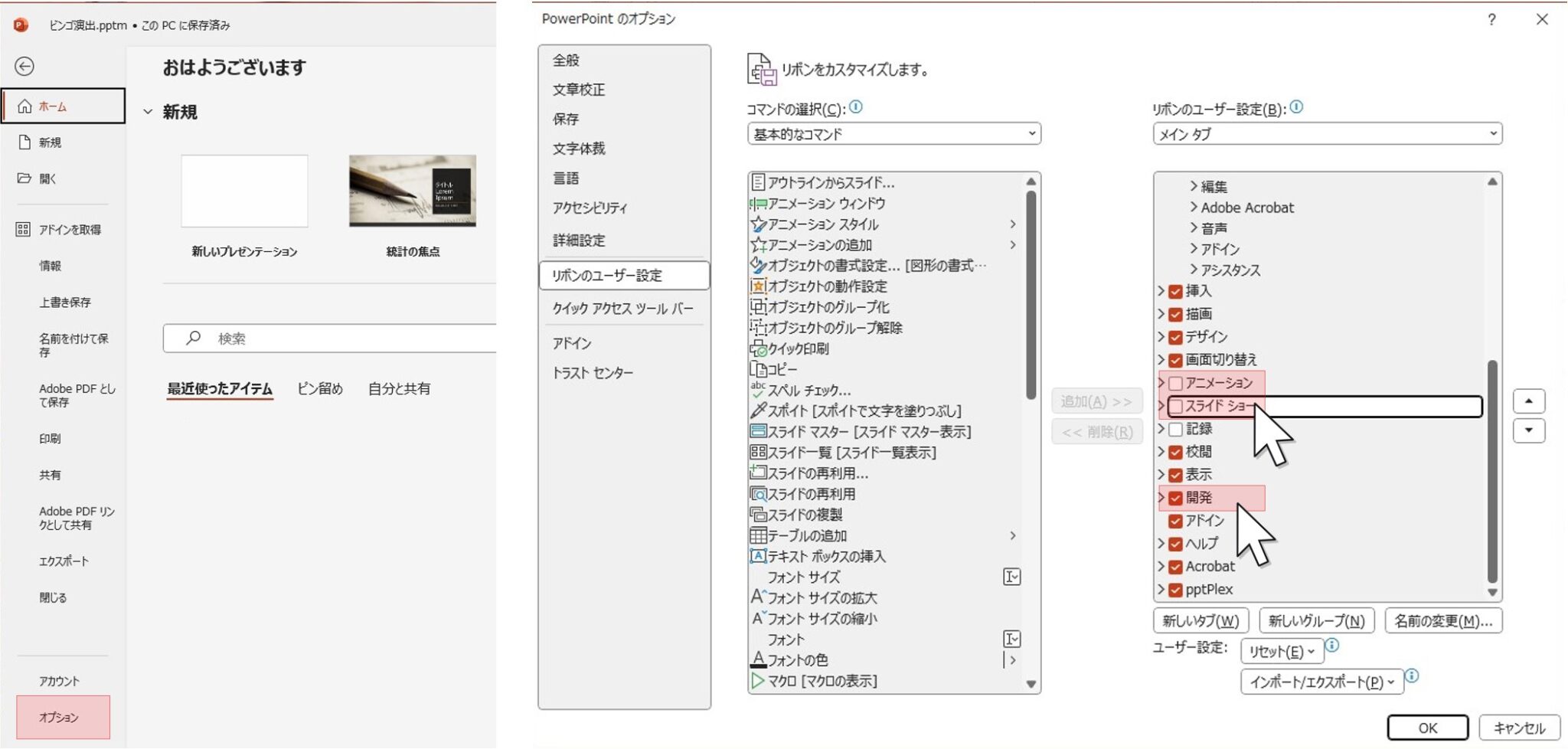
Task: Switch to the ピン留め tab
Action: [319, 389]
